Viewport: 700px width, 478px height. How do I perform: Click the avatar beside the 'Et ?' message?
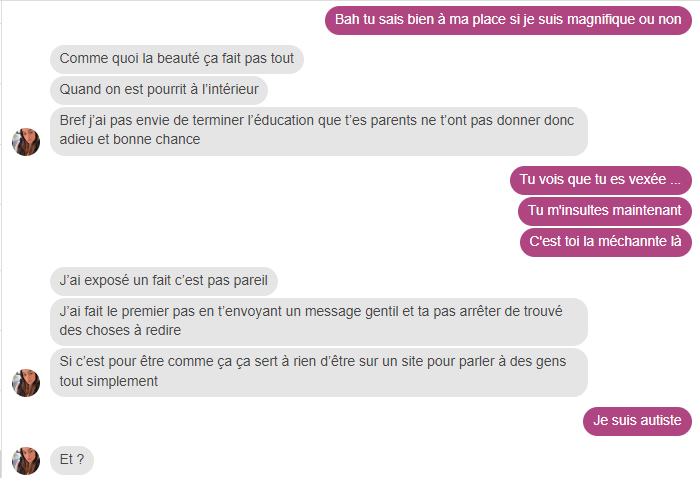[x=26, y=461]
